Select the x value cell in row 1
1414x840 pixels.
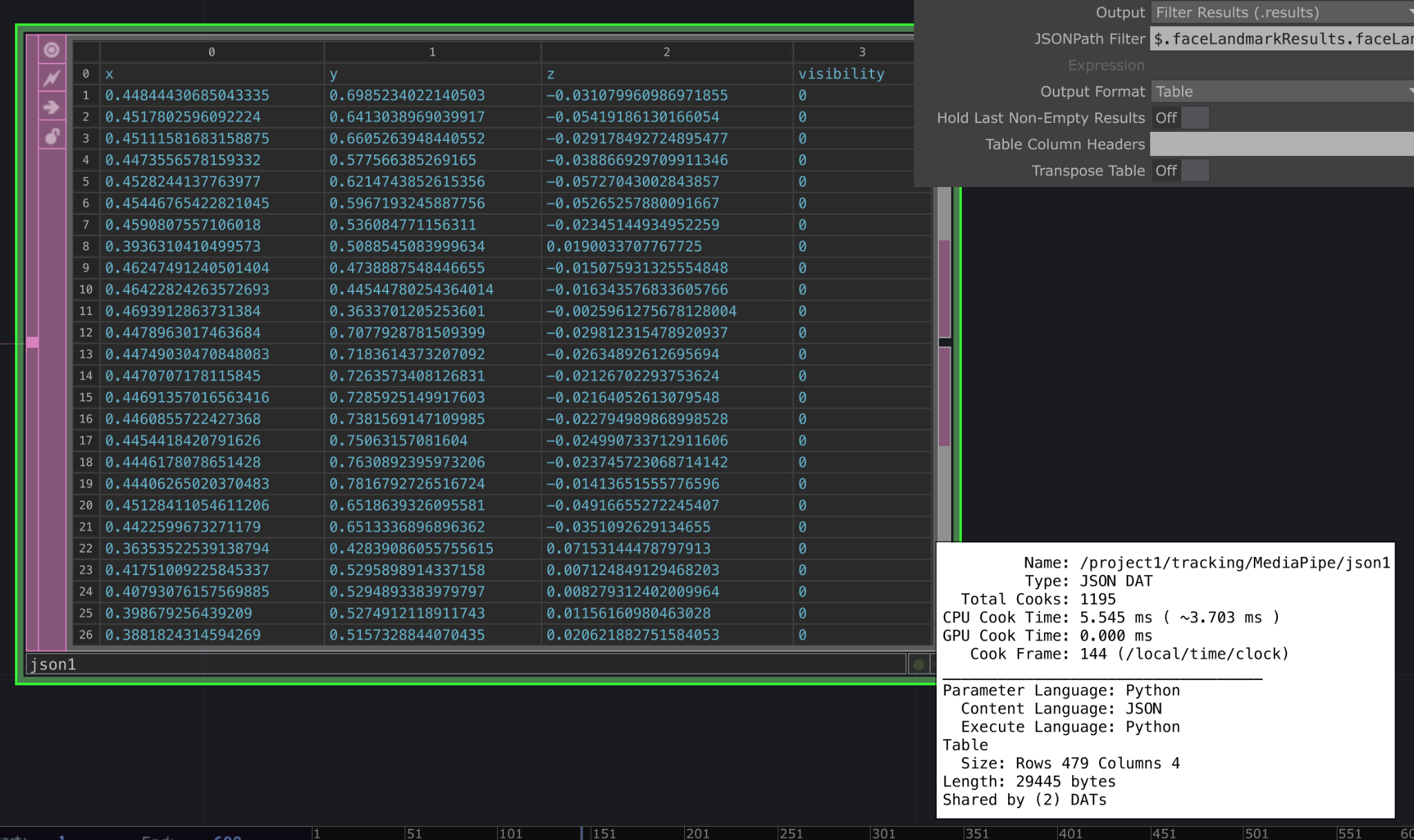coord(187,95)
